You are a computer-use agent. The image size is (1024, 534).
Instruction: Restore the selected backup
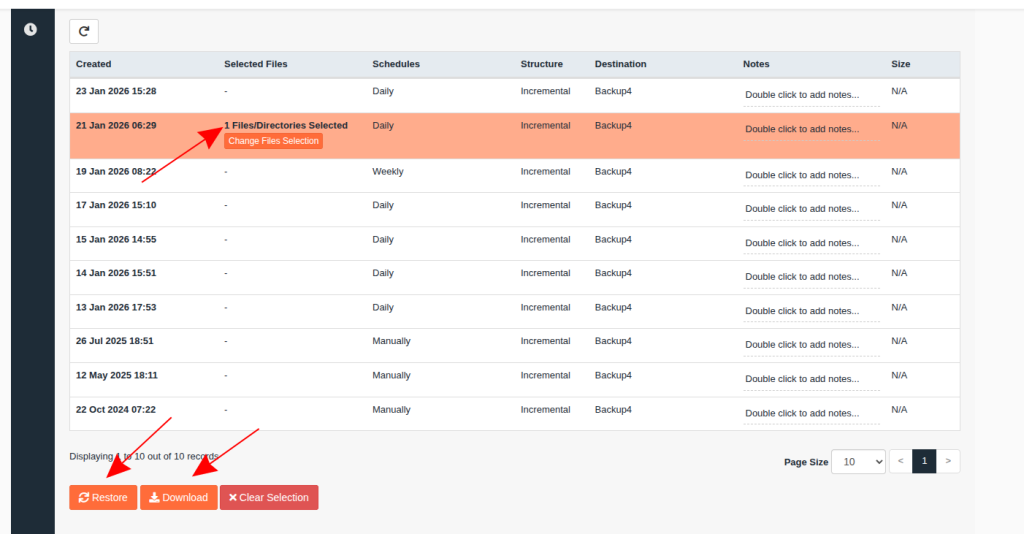pyautogui.click(x=103, y=497)
